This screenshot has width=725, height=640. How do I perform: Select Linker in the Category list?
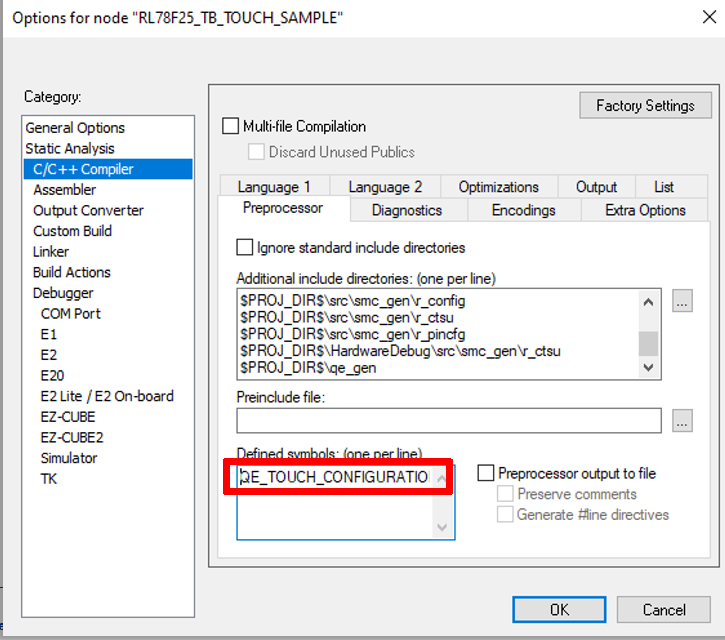[51, 251]
